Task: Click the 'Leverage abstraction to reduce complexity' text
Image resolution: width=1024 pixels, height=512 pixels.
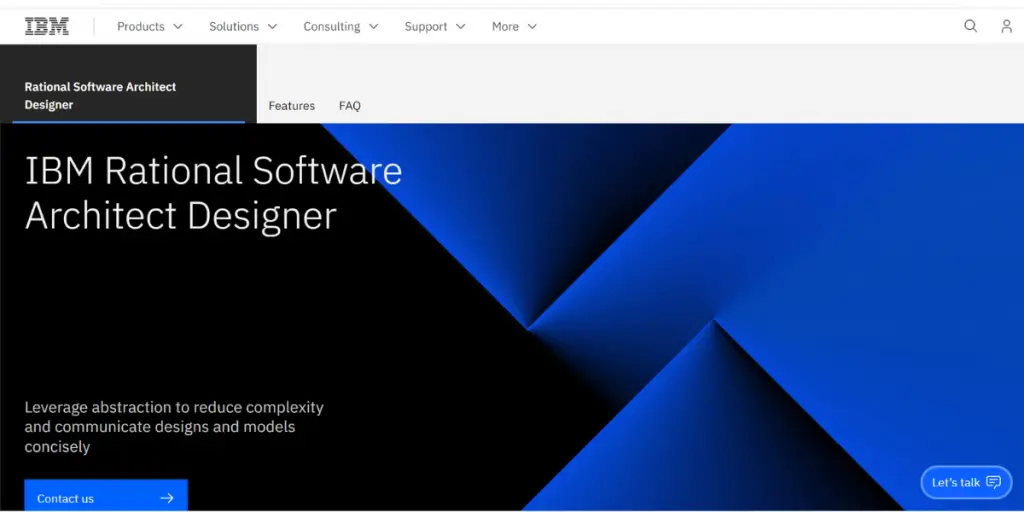Action: click(x=174, y=407)
